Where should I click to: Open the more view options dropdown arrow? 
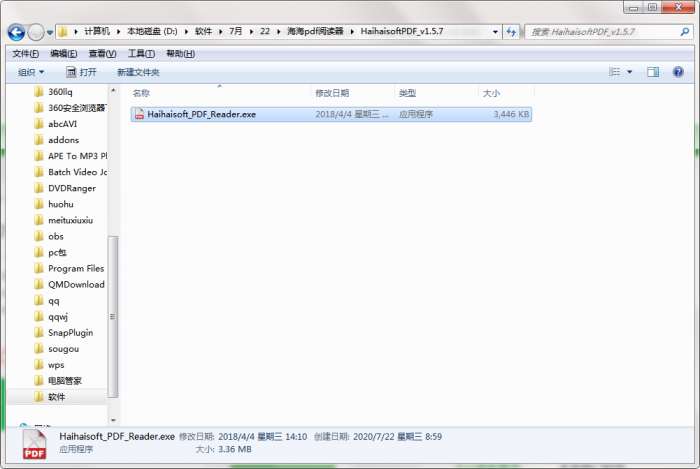coord(629,72)
